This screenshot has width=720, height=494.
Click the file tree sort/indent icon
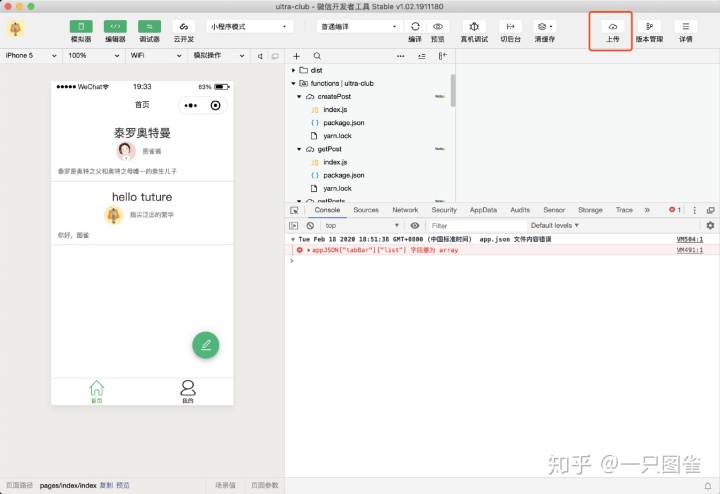[x=421, y=56]
